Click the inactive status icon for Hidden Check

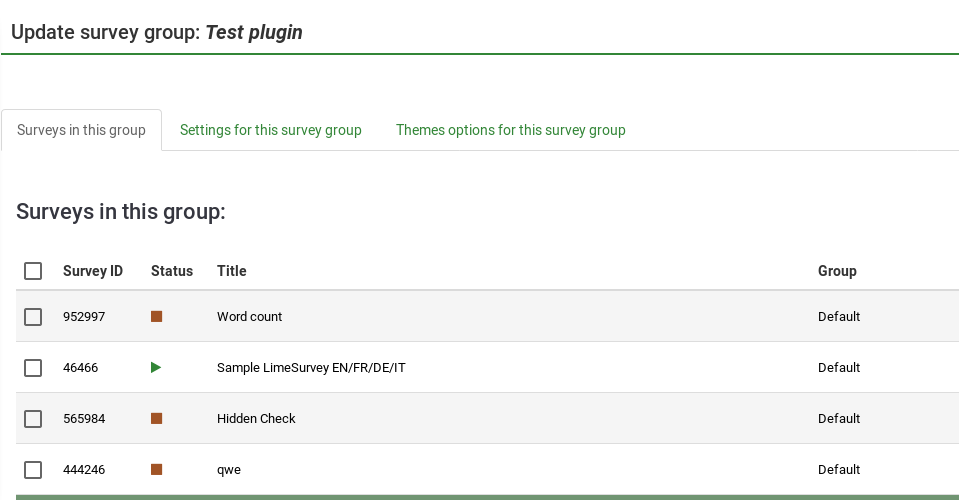coord(156,419)
